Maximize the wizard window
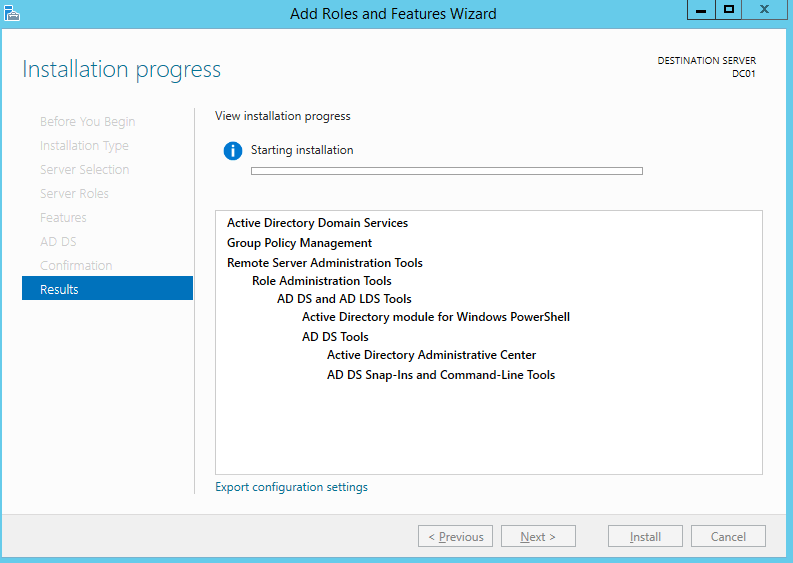Viewport: 793px width, 563px height. point(728,10)
